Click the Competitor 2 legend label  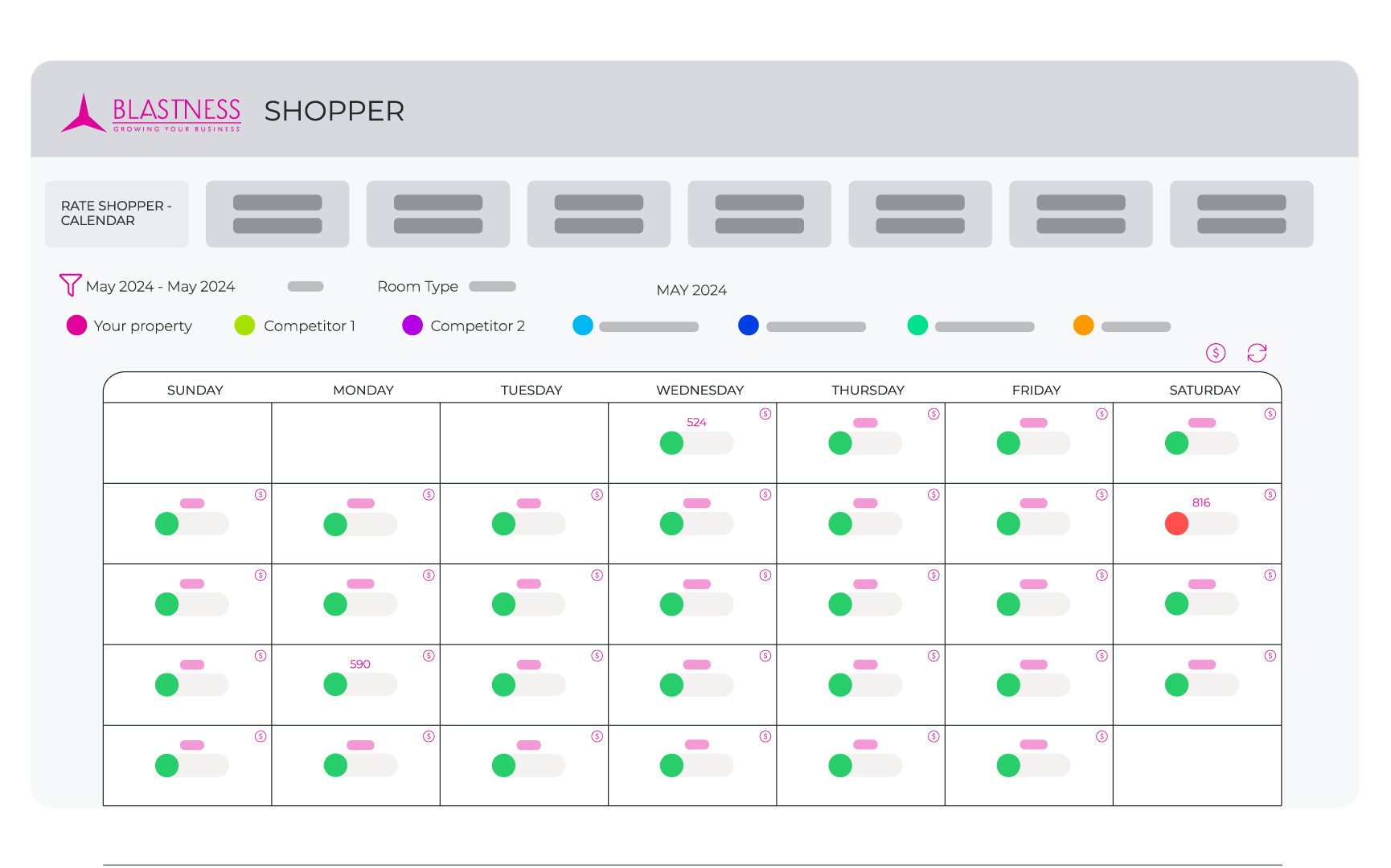pyautogui.click(x=478, y=325)
